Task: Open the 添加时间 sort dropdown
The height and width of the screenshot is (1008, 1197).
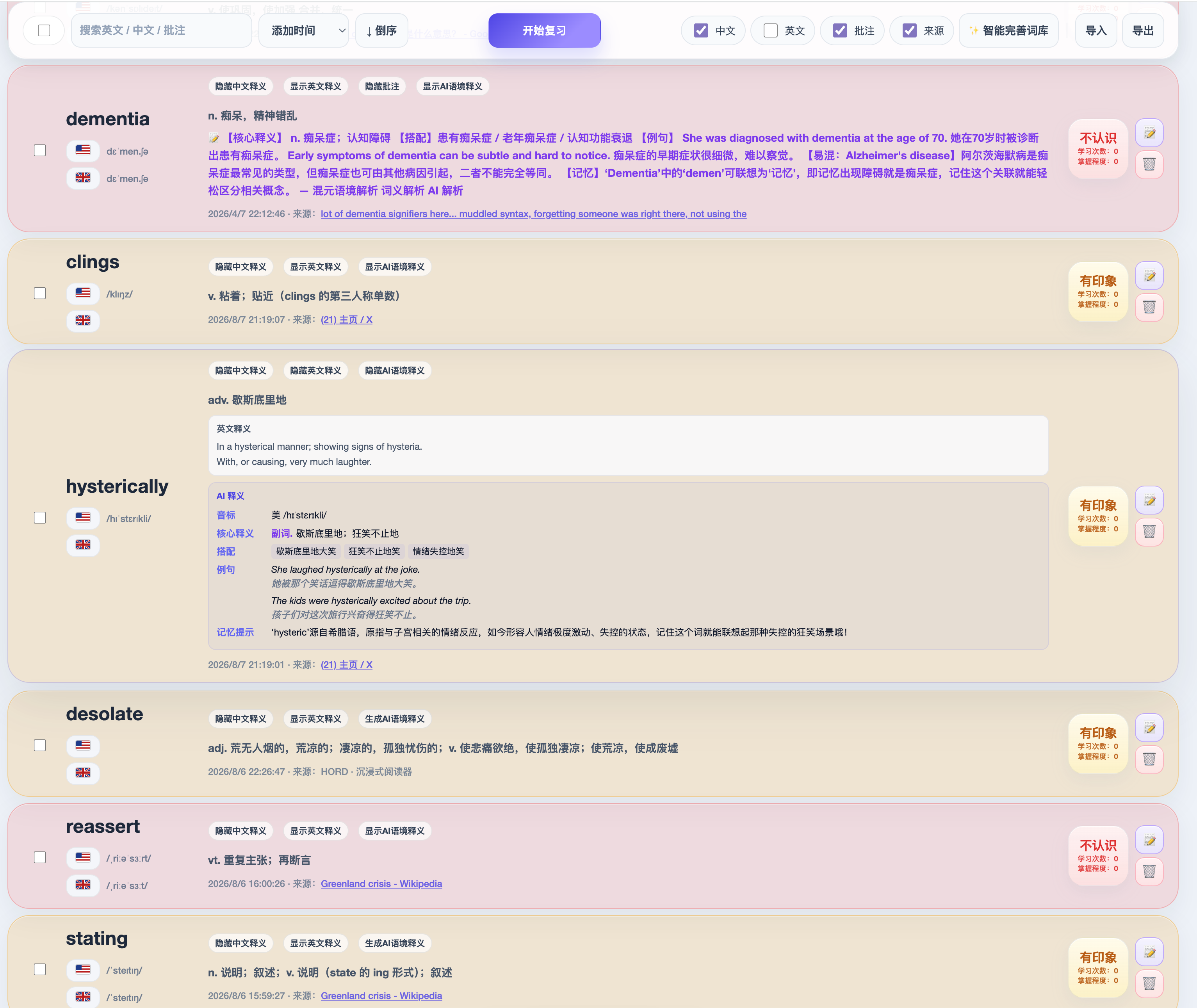Action: (304, 30)
